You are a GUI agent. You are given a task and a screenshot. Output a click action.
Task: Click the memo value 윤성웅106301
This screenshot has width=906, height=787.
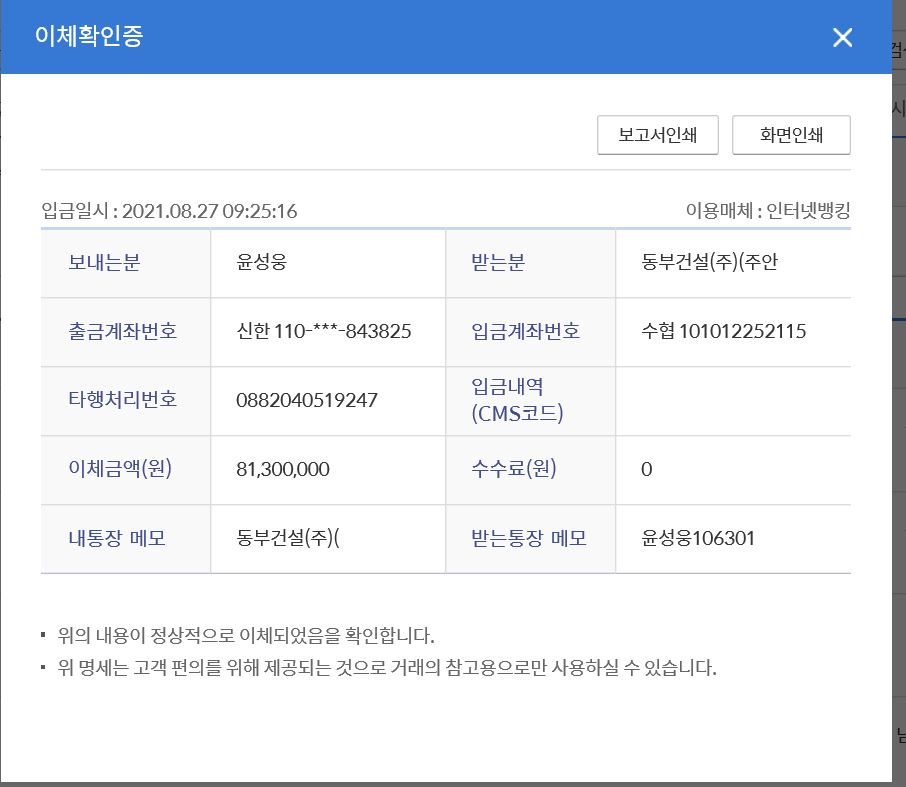point(698,538)
